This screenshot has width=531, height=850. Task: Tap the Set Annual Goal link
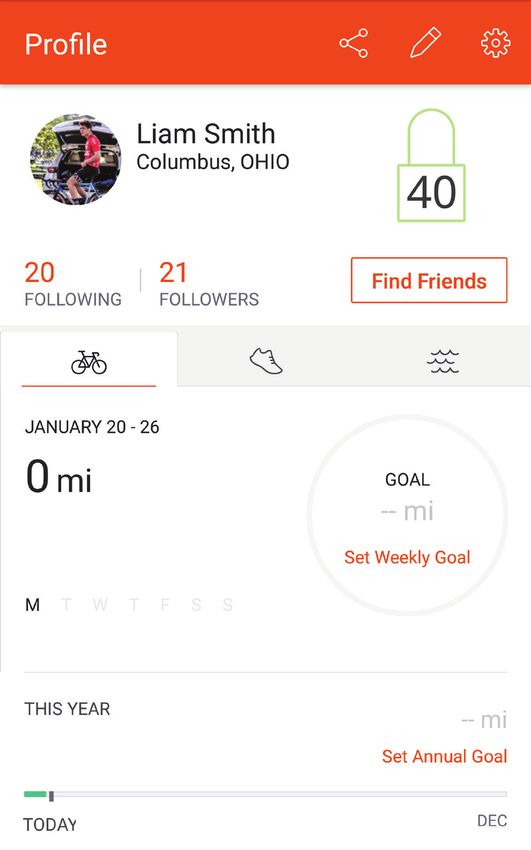444,756
